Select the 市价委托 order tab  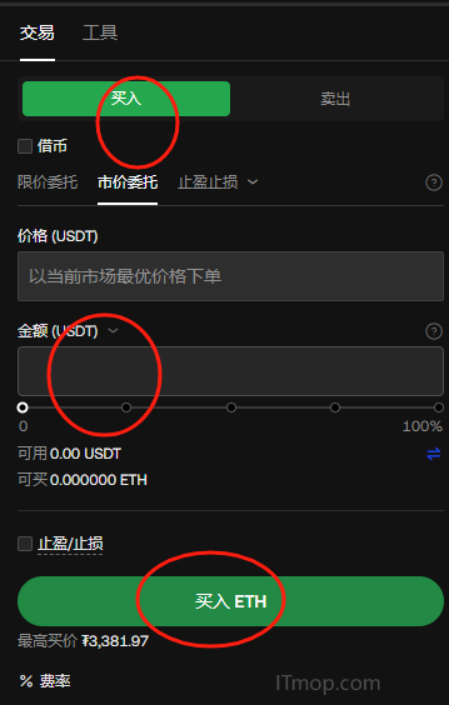coord(127,182)
